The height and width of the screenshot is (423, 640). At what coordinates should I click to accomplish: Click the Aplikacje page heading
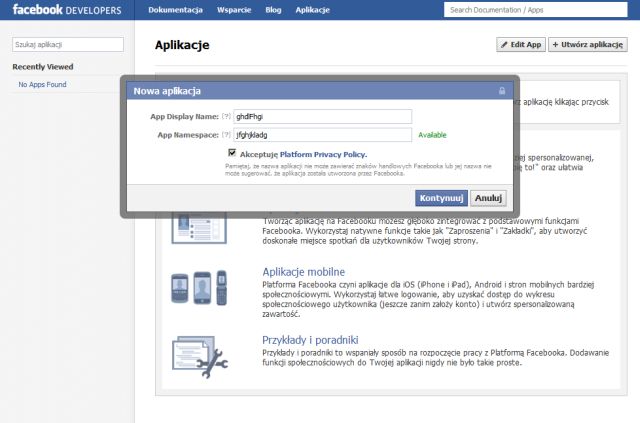coord(182,45)
